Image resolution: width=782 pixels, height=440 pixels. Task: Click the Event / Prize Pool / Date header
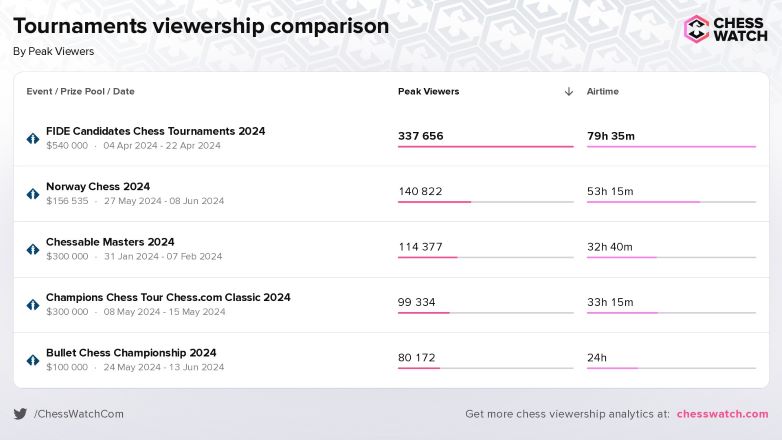point(80,91)
